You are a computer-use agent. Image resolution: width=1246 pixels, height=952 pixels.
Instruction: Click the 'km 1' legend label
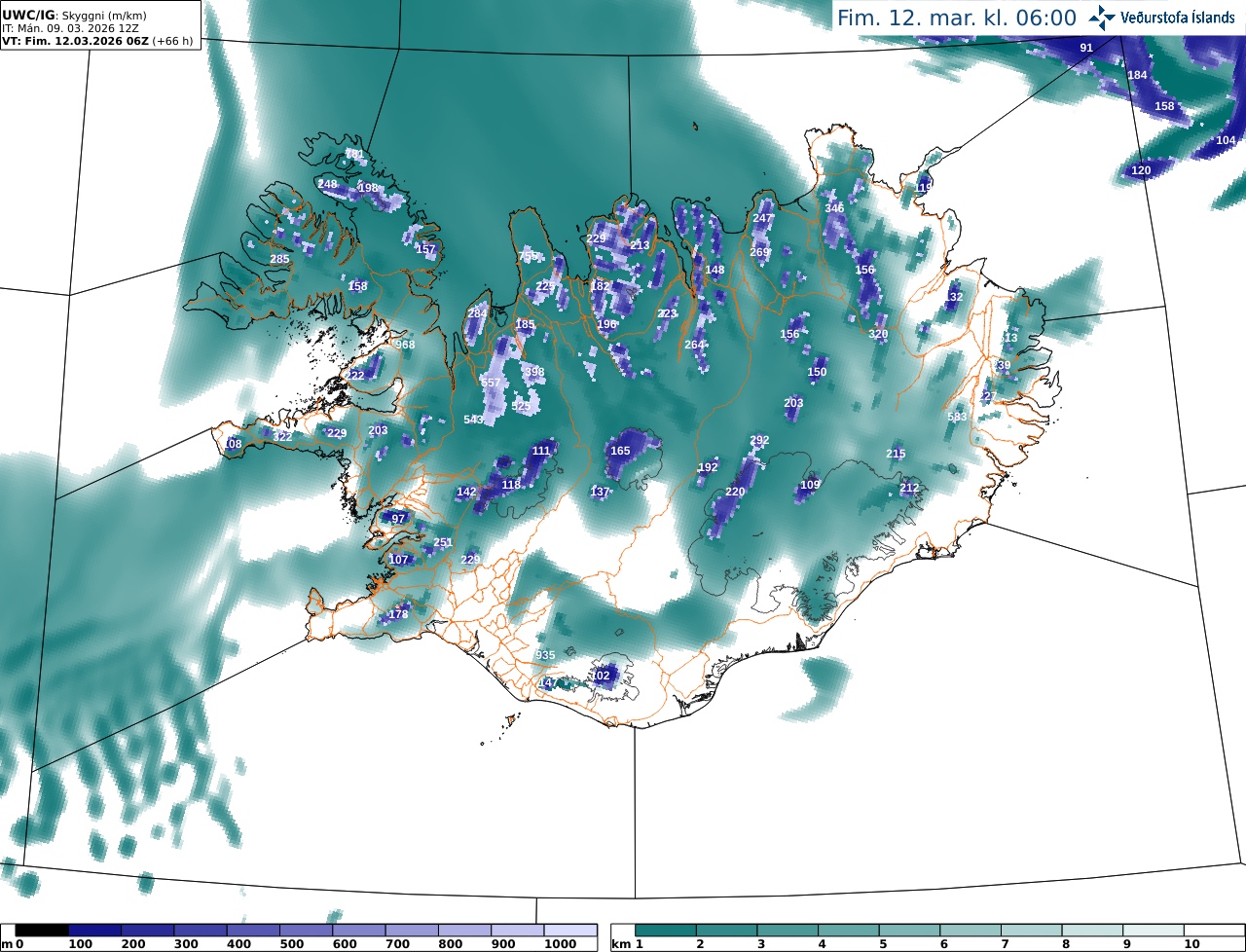pos(627,944)
